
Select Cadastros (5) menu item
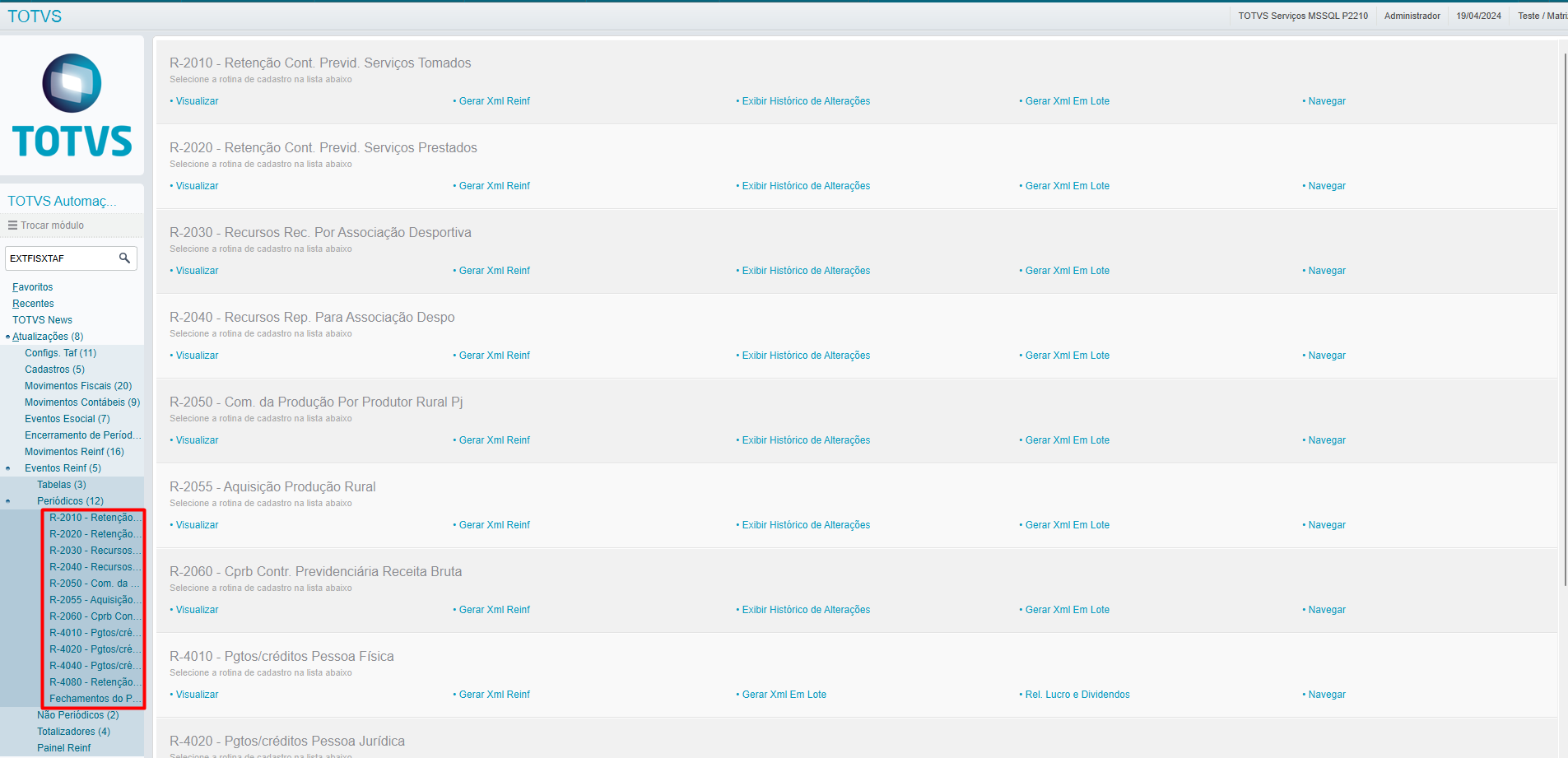(x=54, y=370)
